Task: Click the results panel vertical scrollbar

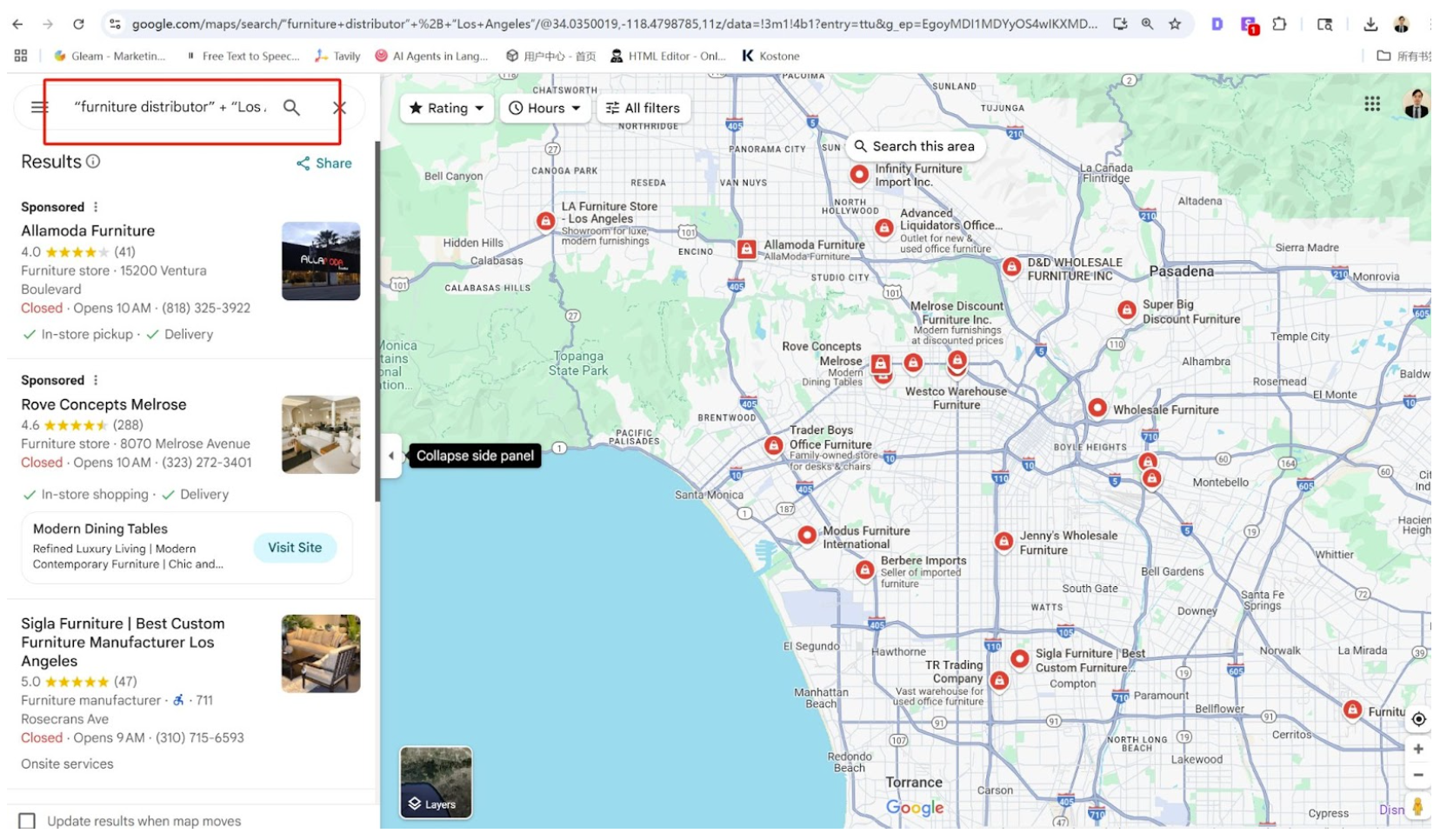Action: point(377,322)
